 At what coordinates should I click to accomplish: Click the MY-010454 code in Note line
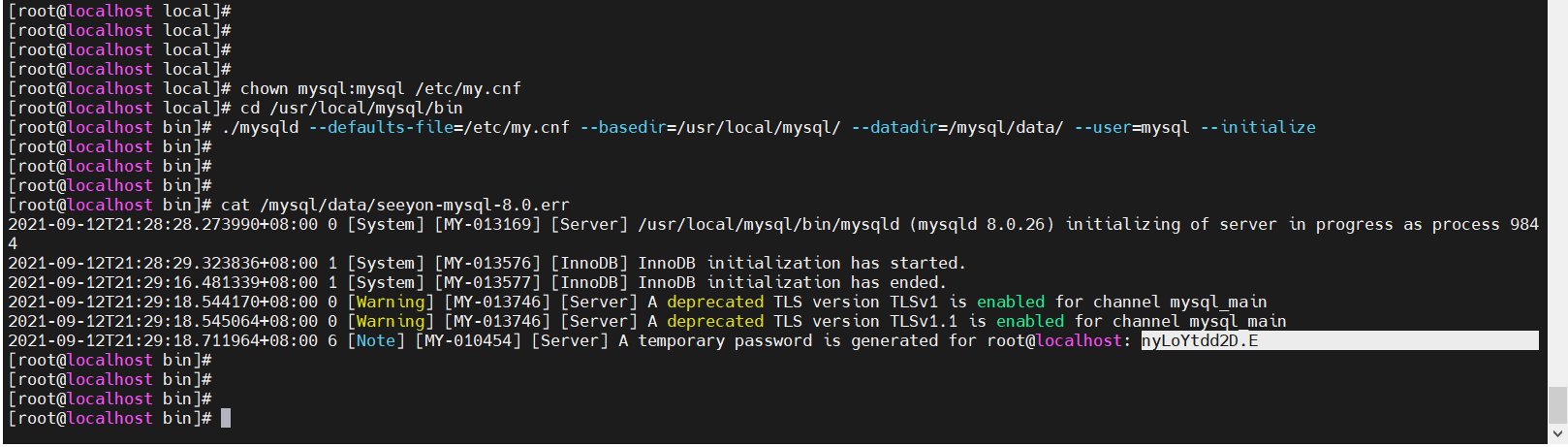(x=468, y=341)
